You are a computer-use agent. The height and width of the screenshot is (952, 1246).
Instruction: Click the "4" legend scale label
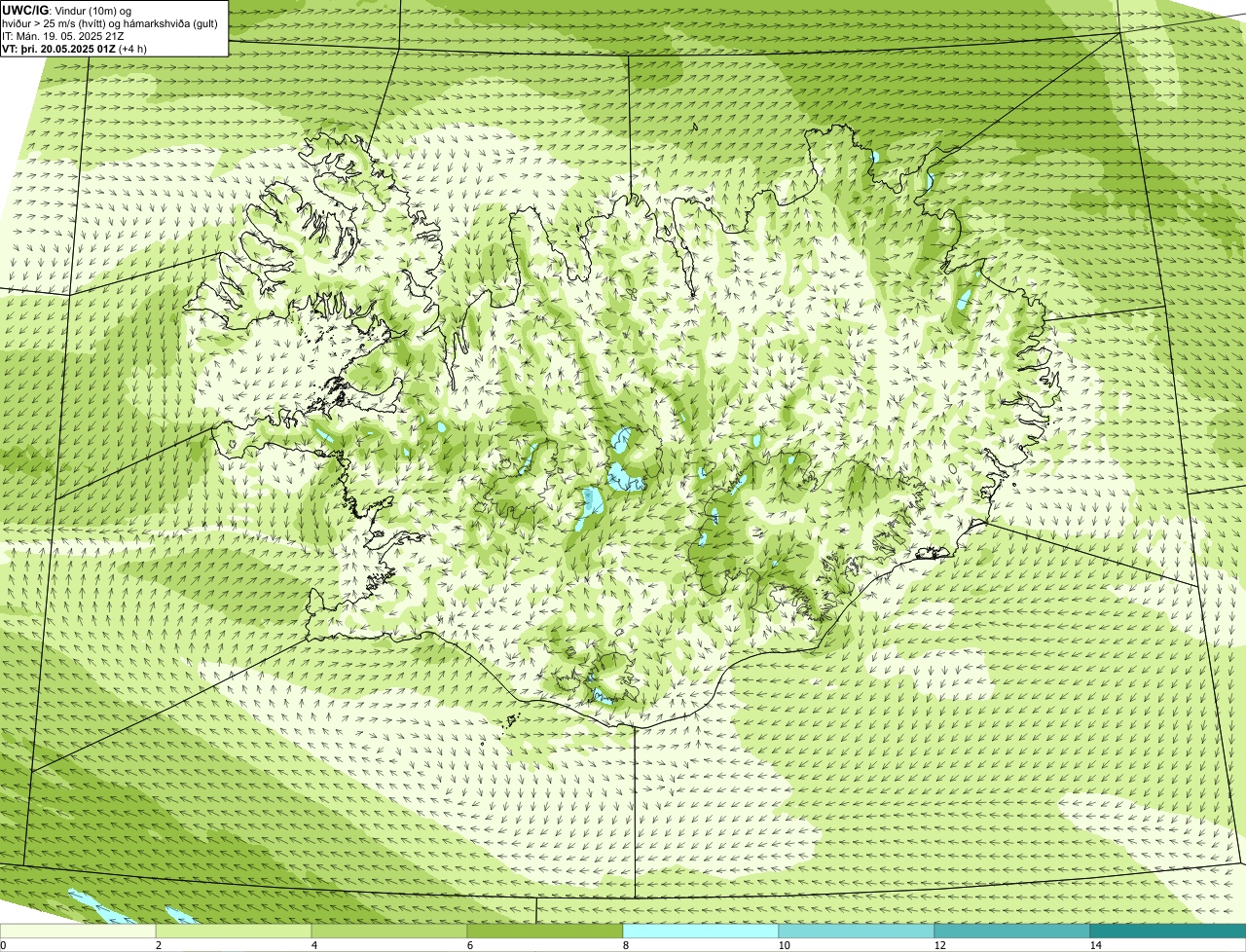click(x=313, y=945)
